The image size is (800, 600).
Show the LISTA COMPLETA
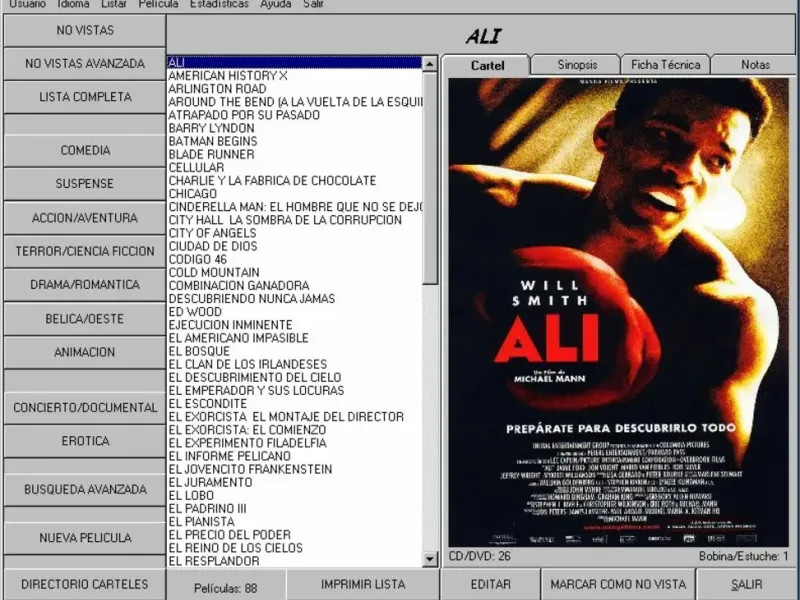point(85,97)
